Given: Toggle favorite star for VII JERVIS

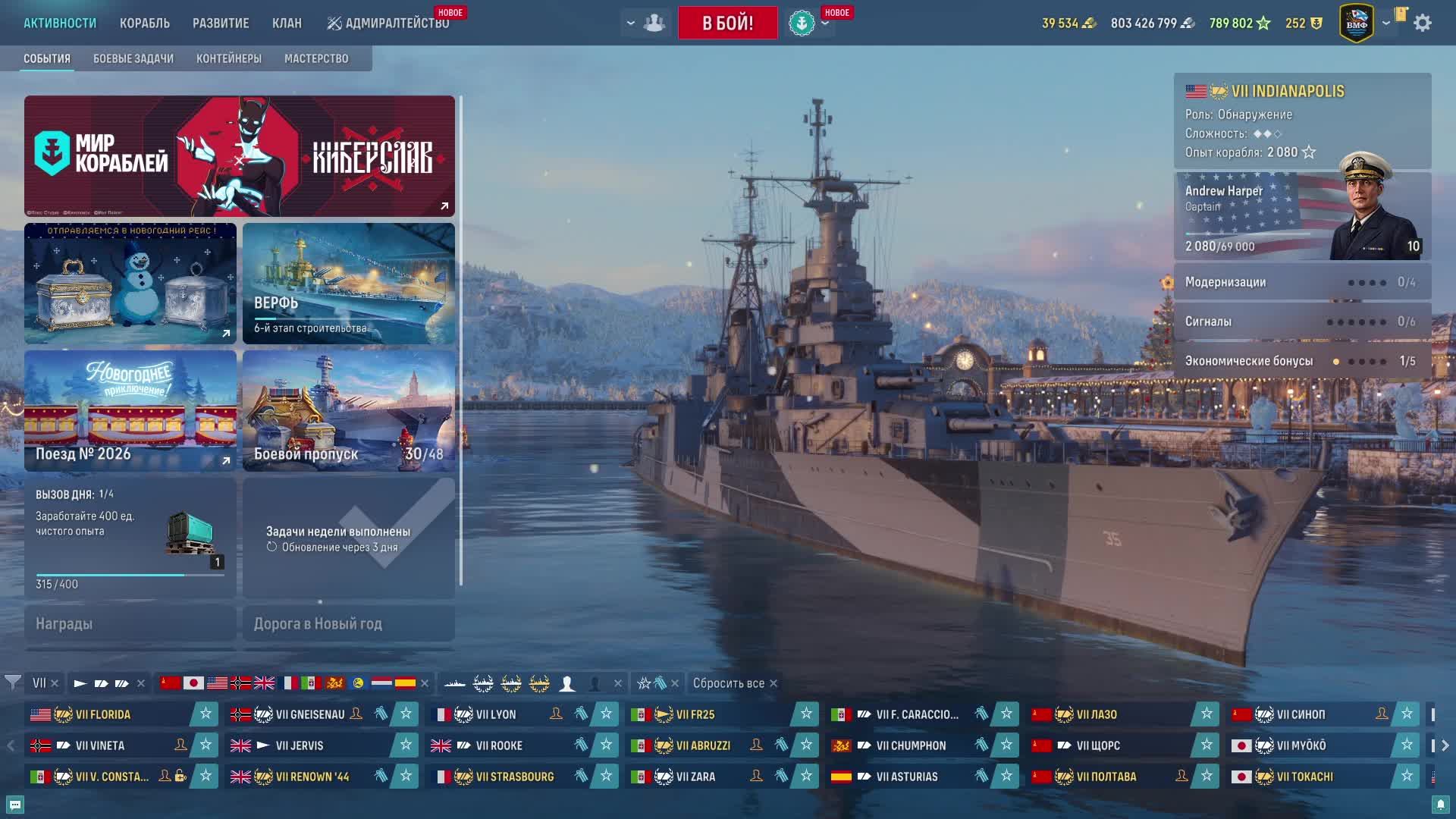Looking at the screenshot, I should click(406, 745).
